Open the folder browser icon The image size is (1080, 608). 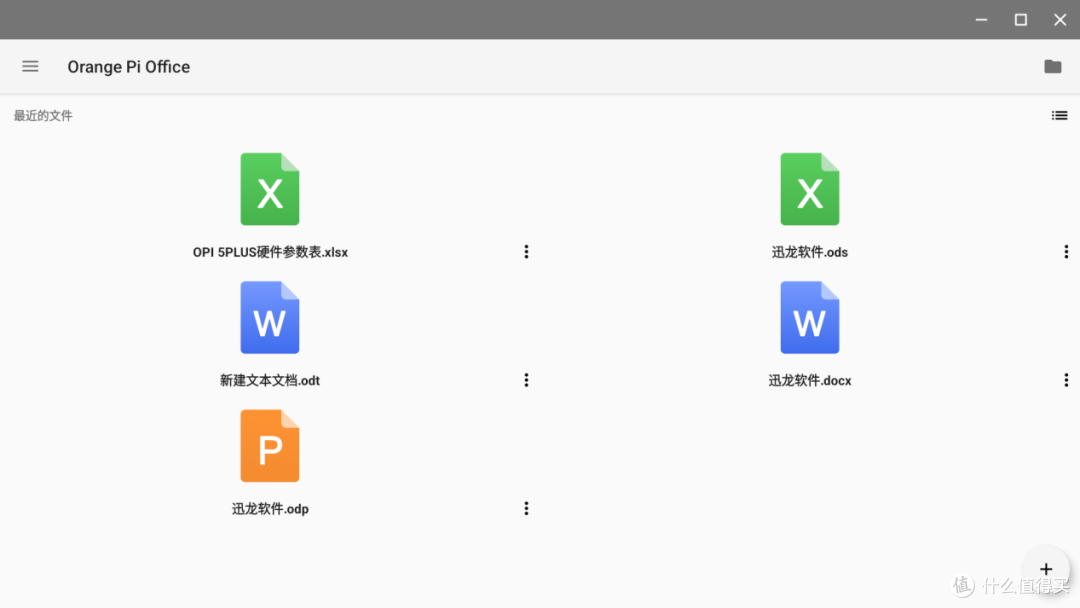pos(1052,66)
